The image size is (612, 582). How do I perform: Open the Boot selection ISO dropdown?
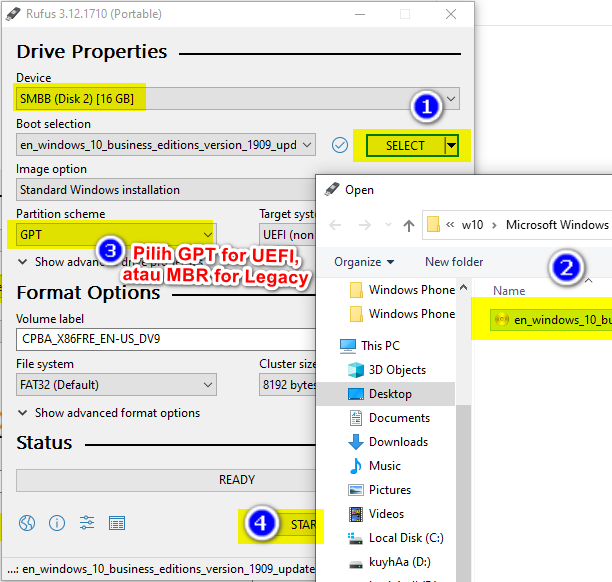pos(166,145)
